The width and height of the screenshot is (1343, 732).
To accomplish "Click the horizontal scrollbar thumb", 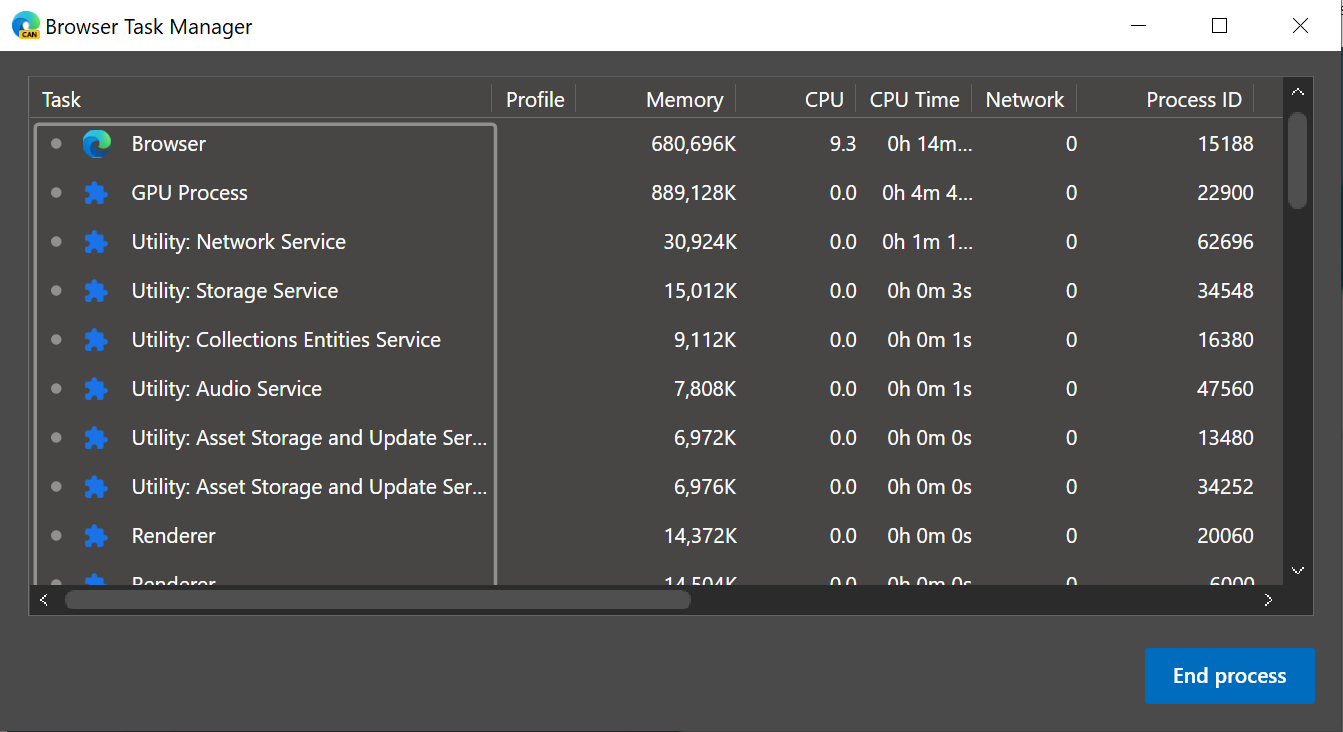I will click(x=377, y=600).
